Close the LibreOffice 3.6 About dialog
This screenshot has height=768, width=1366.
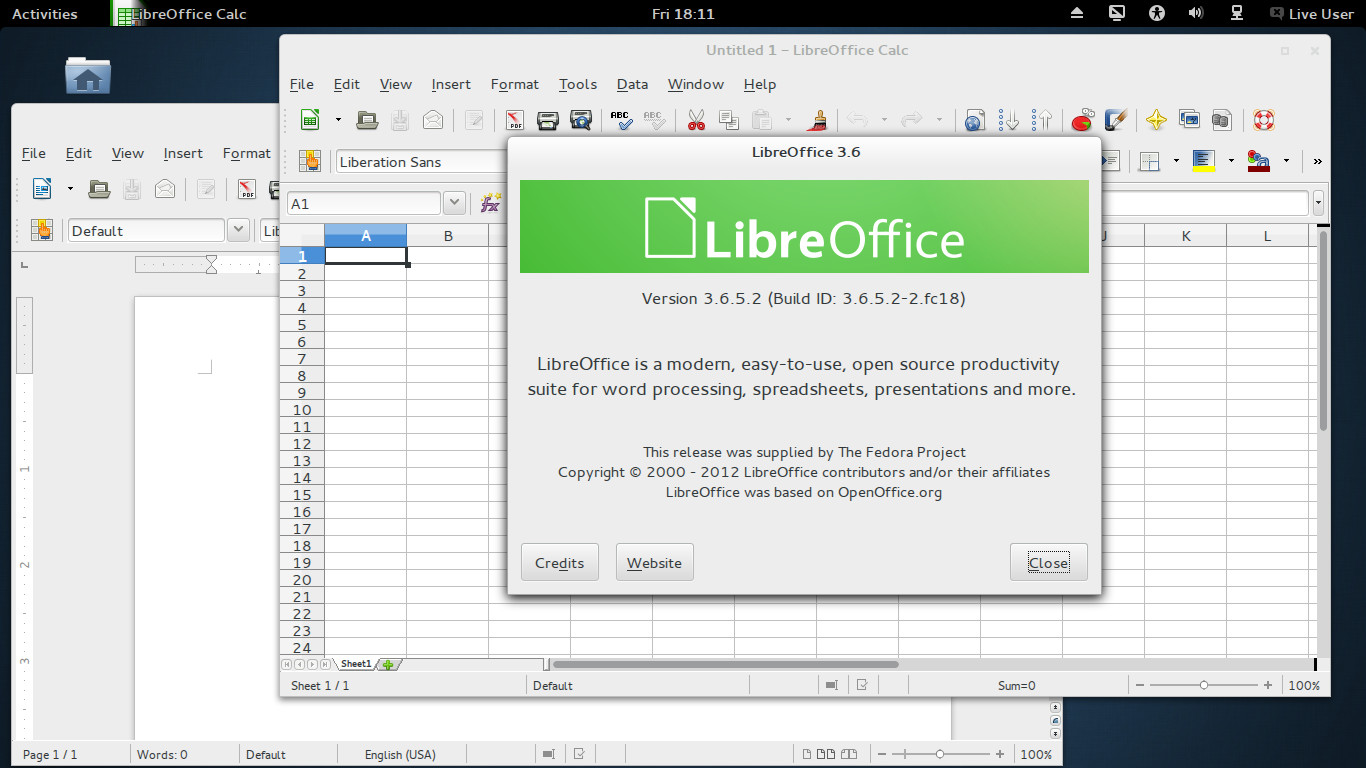click(1049, 562)
